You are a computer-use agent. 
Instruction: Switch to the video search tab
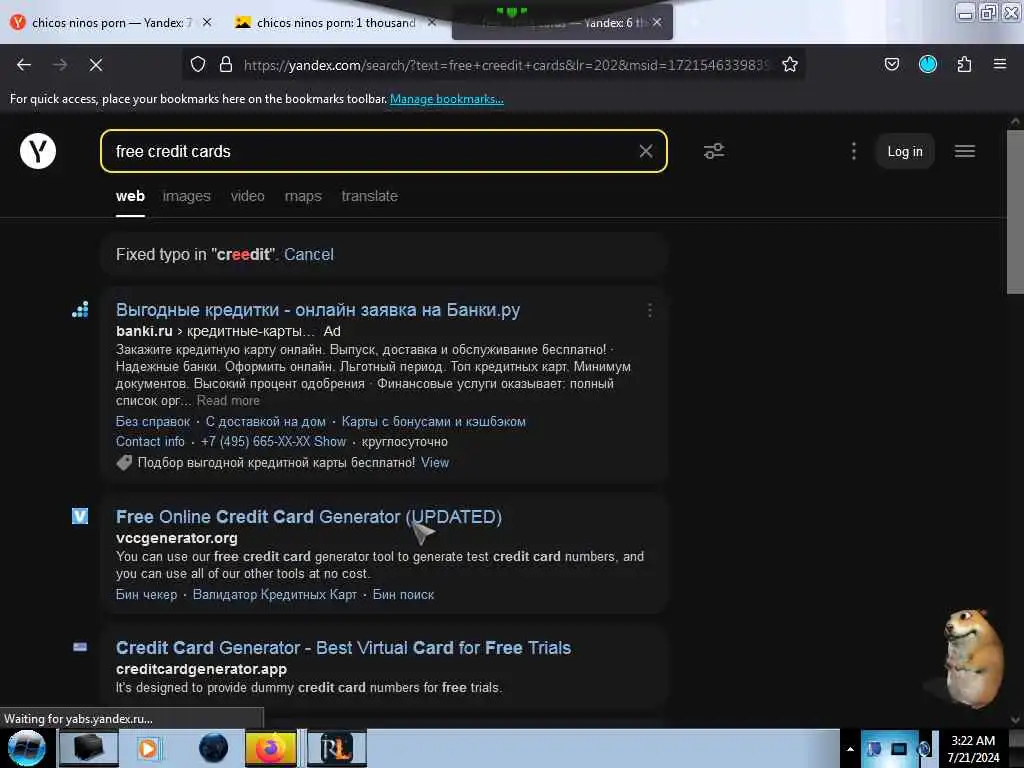(248, 196)
